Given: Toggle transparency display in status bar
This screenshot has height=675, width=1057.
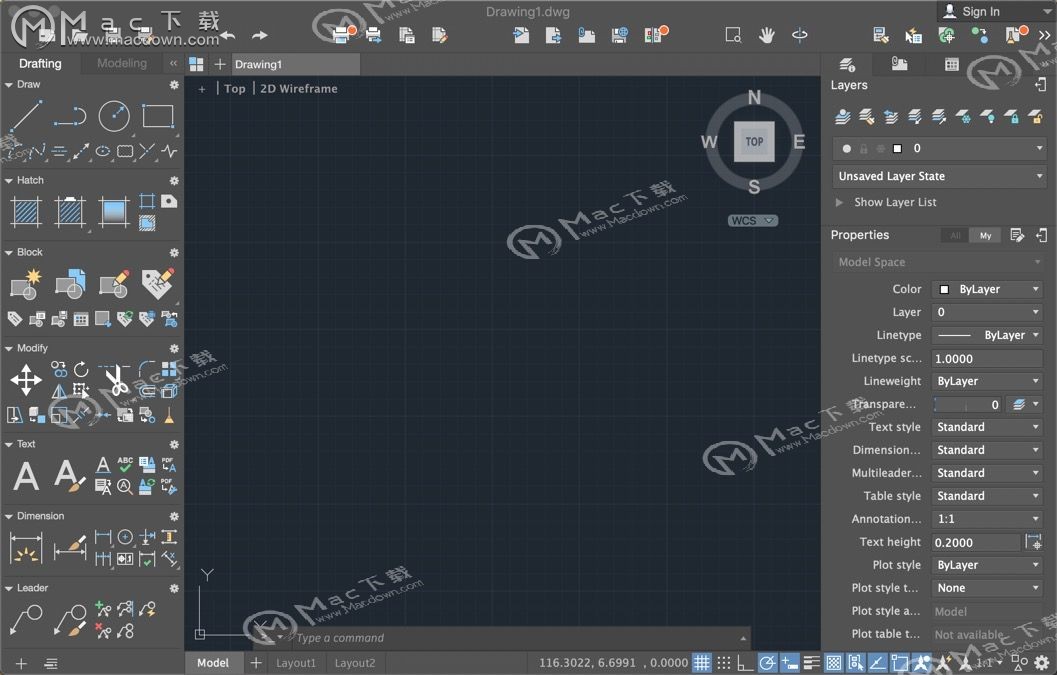Looking at the screenshot, I should [834, 663].
